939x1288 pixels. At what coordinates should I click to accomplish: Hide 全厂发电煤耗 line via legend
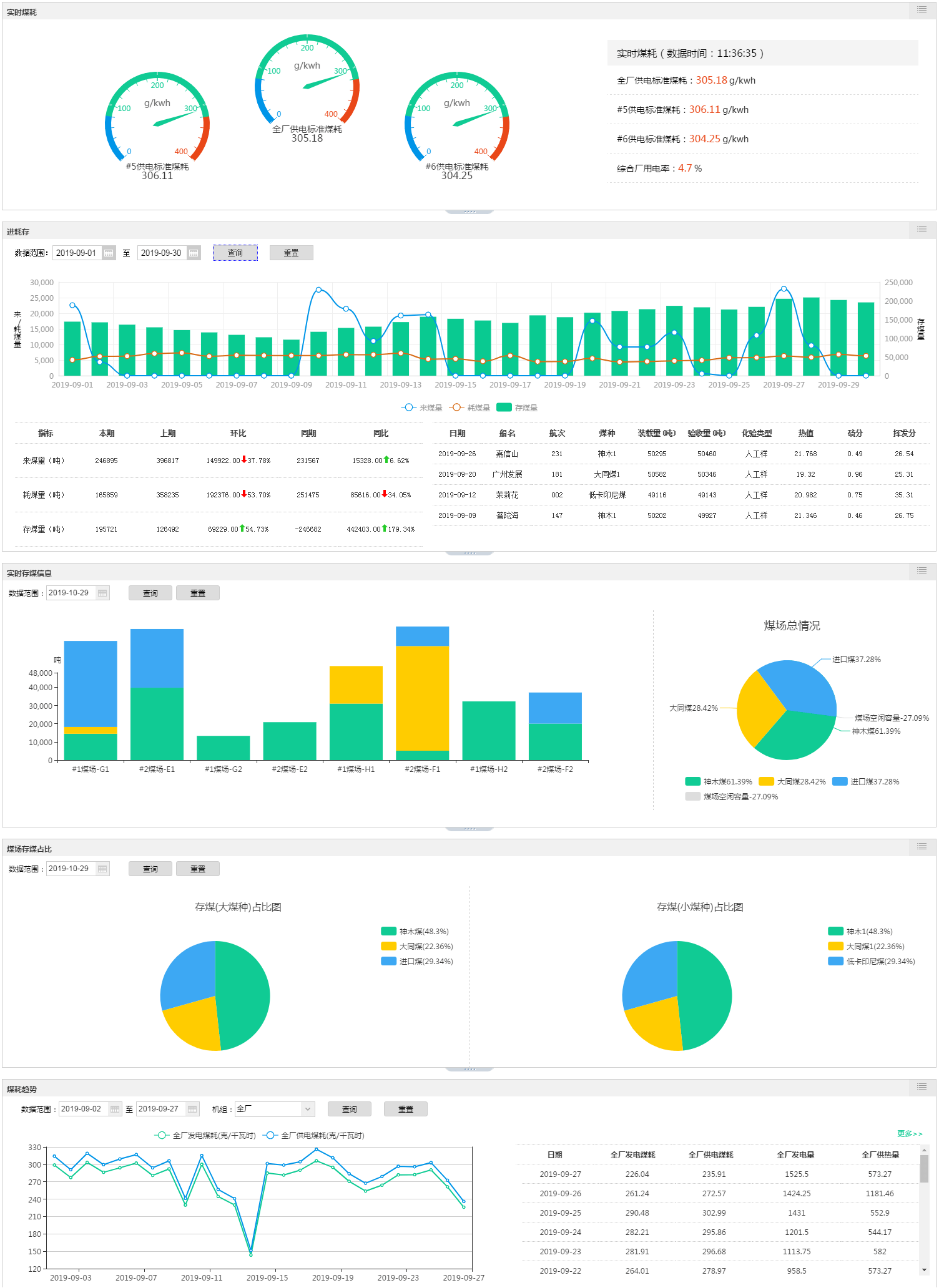pos(205,1136)
